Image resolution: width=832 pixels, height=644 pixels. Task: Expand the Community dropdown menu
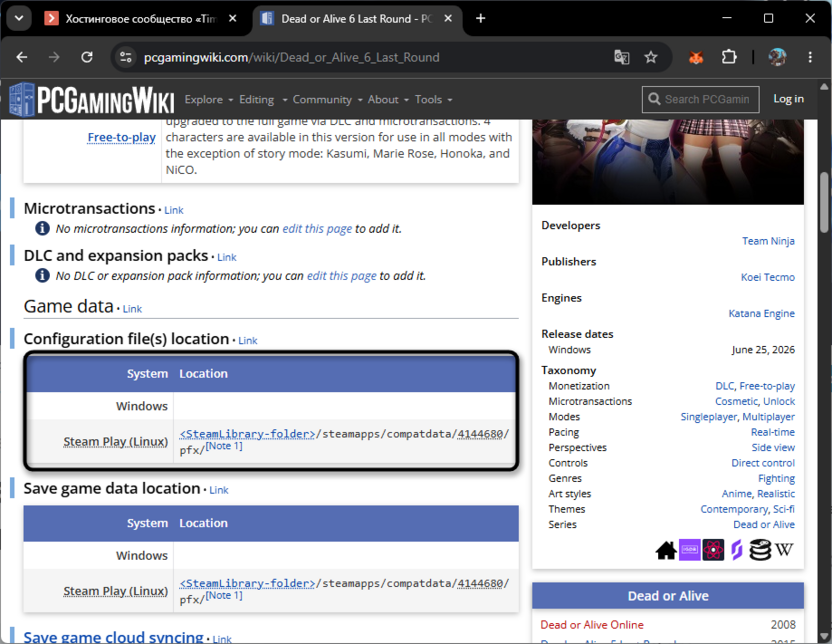point(327,100)
